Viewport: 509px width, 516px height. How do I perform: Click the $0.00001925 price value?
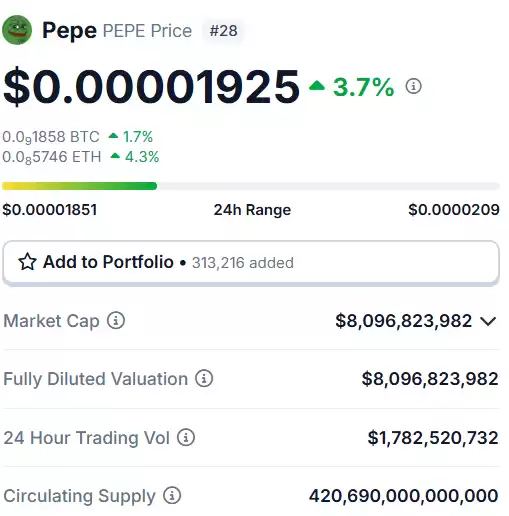coord(151,86)
